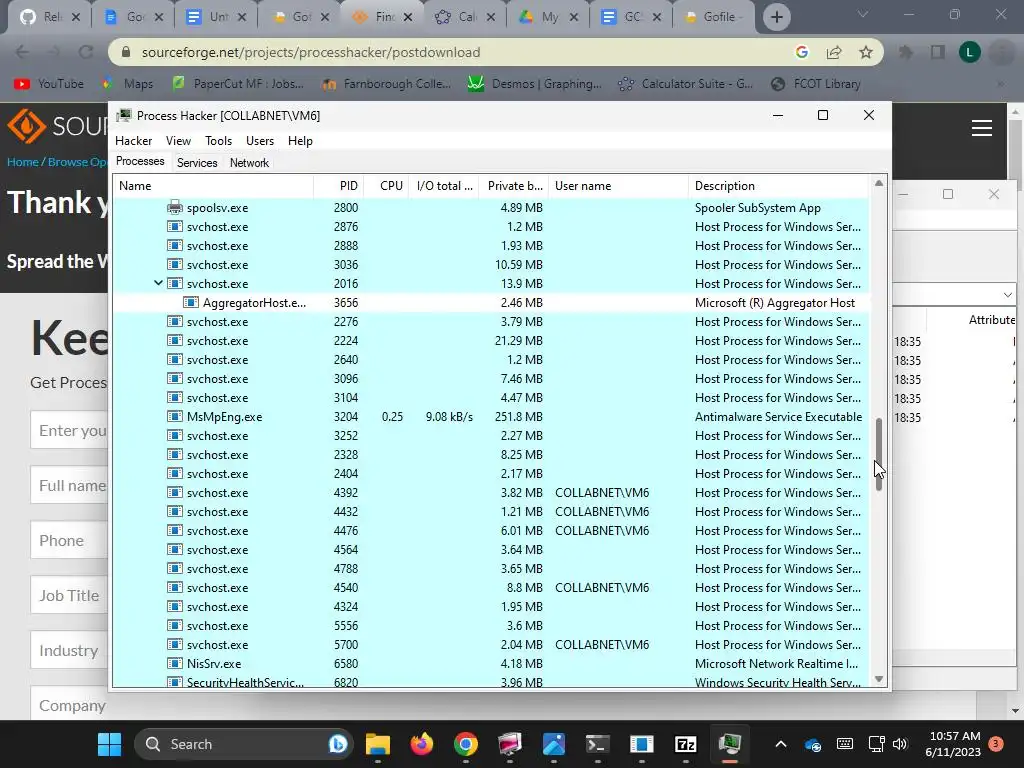Screen dimensions: 1024x768
Task: Open the dropdown in the background window
Action: (x=1007, y=295)
